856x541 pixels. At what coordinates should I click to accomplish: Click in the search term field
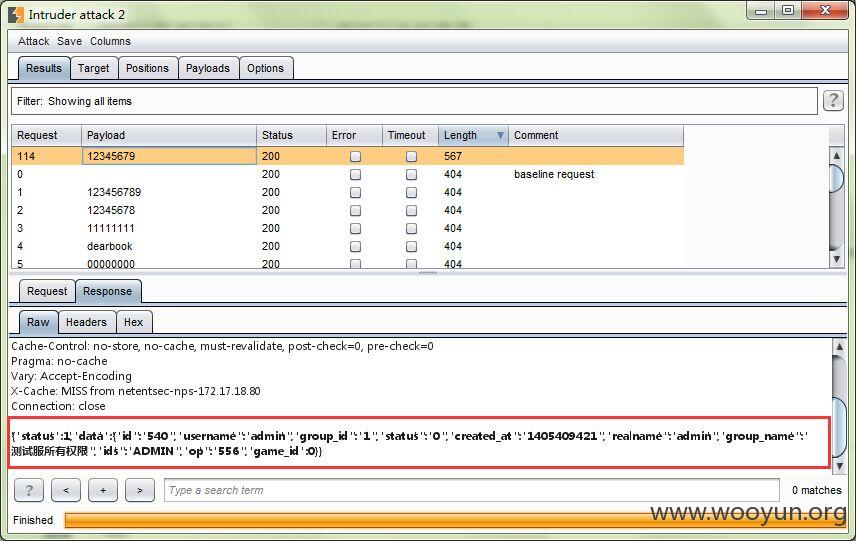pyautogui.click(x=472, y=490)
